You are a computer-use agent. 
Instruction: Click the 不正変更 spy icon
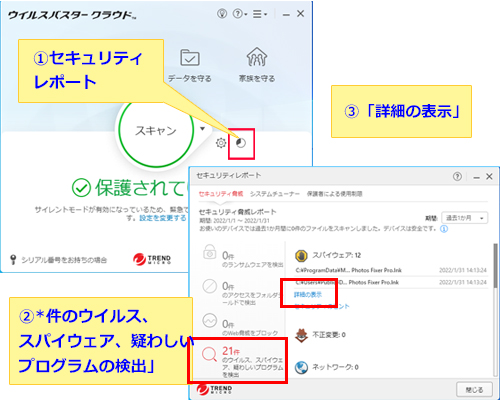(x=302, y=335)
